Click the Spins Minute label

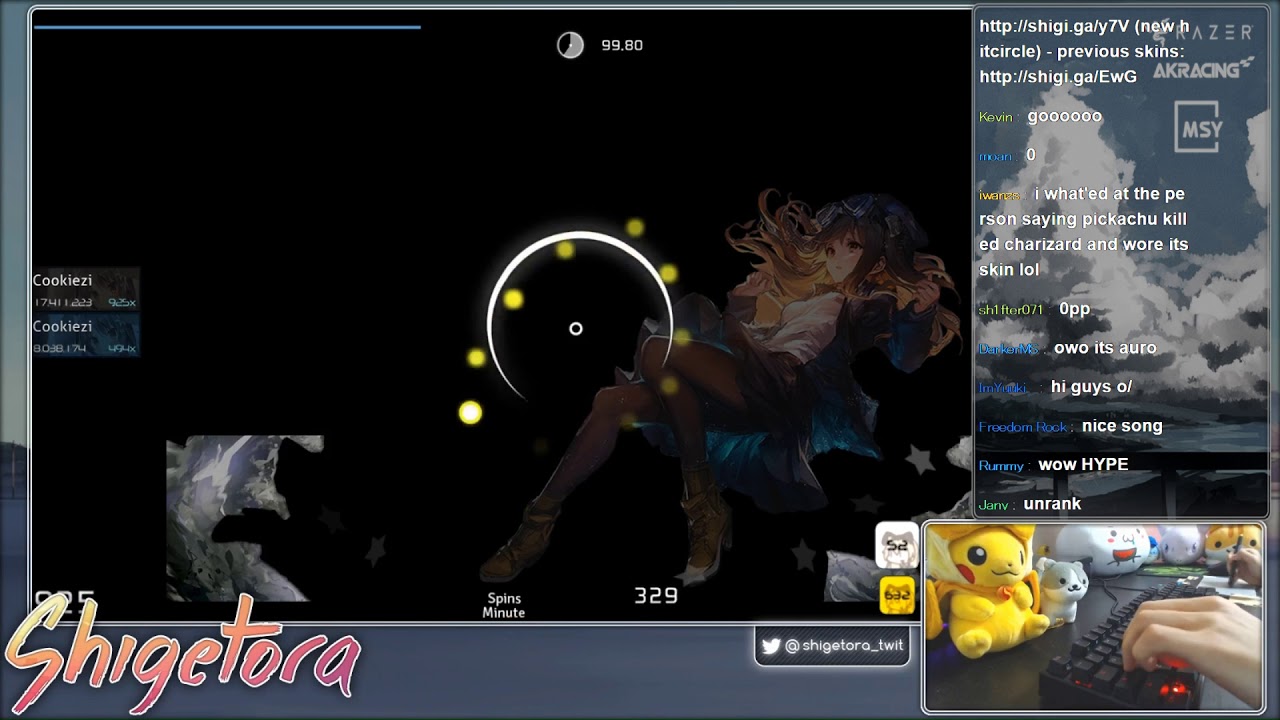[x=504, y=606]
